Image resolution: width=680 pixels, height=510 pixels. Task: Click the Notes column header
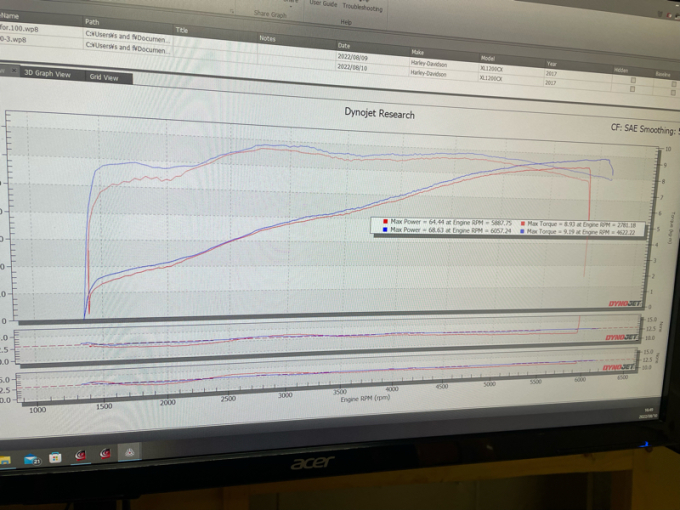tap(268, 38)
